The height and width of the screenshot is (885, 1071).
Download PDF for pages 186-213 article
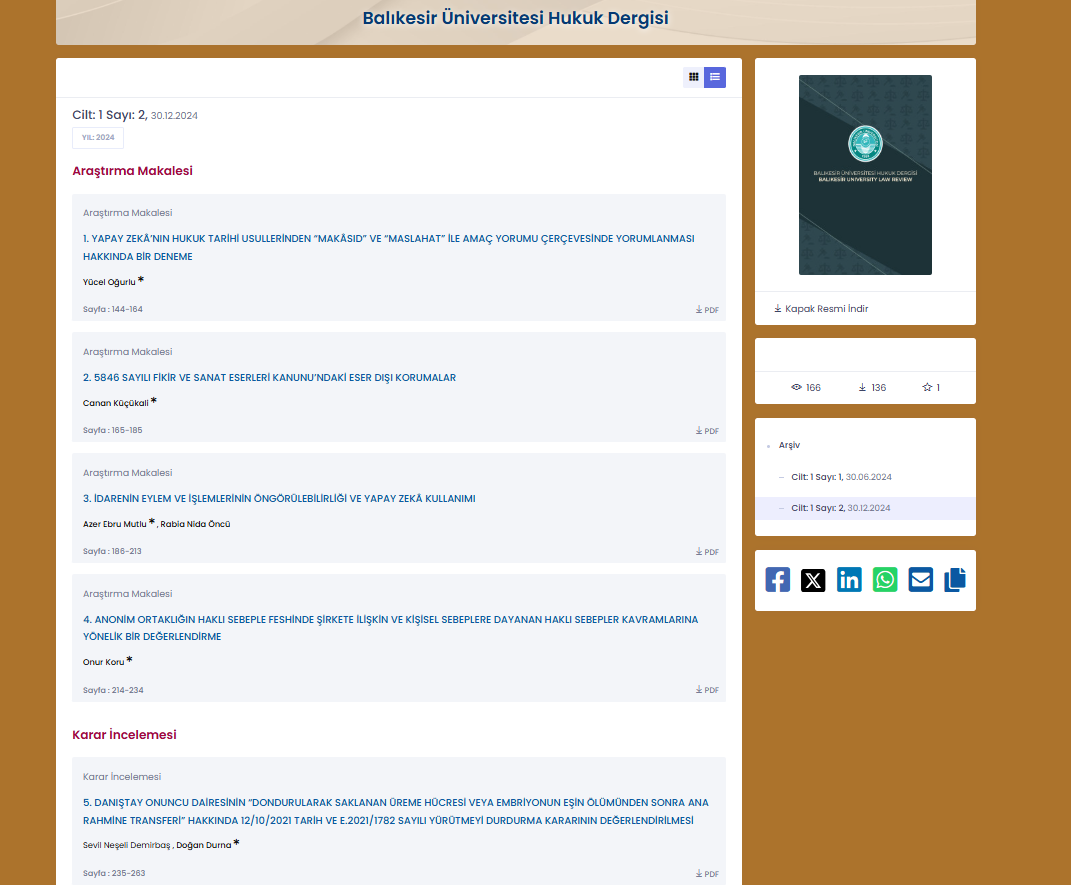pos(707,552)
